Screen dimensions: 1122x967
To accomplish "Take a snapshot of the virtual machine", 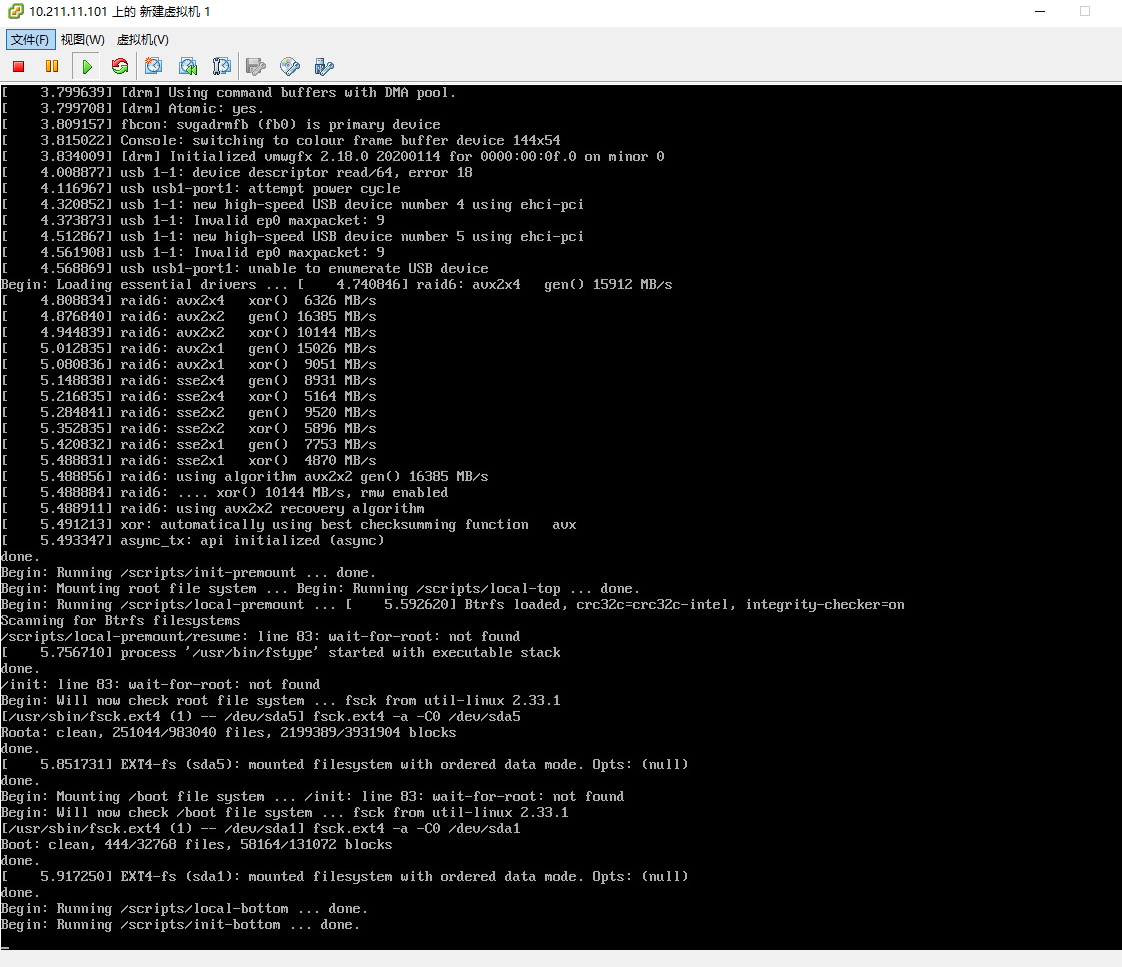I will point(153,67).
